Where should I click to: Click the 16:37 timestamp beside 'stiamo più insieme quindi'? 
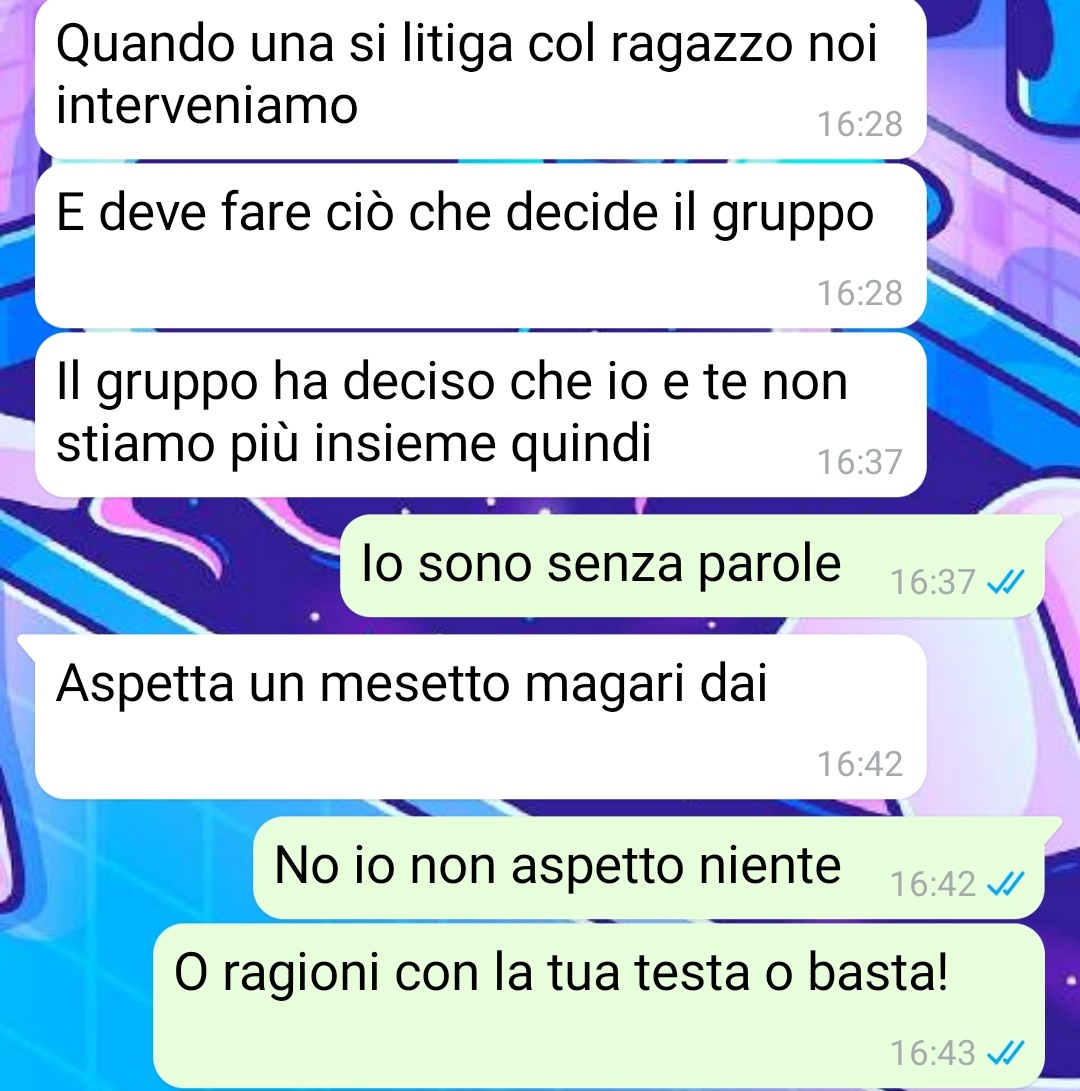pyautogui.click(x=859, y=462)
